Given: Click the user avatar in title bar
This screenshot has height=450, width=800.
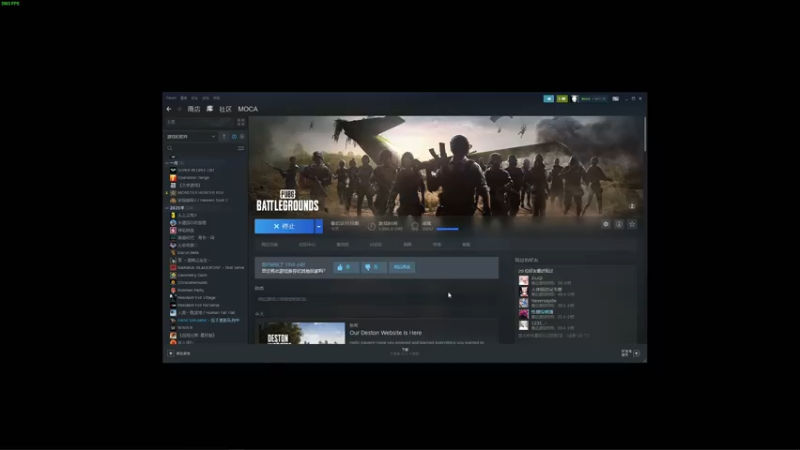Looking at the screenshot, I should coord(574,98).
